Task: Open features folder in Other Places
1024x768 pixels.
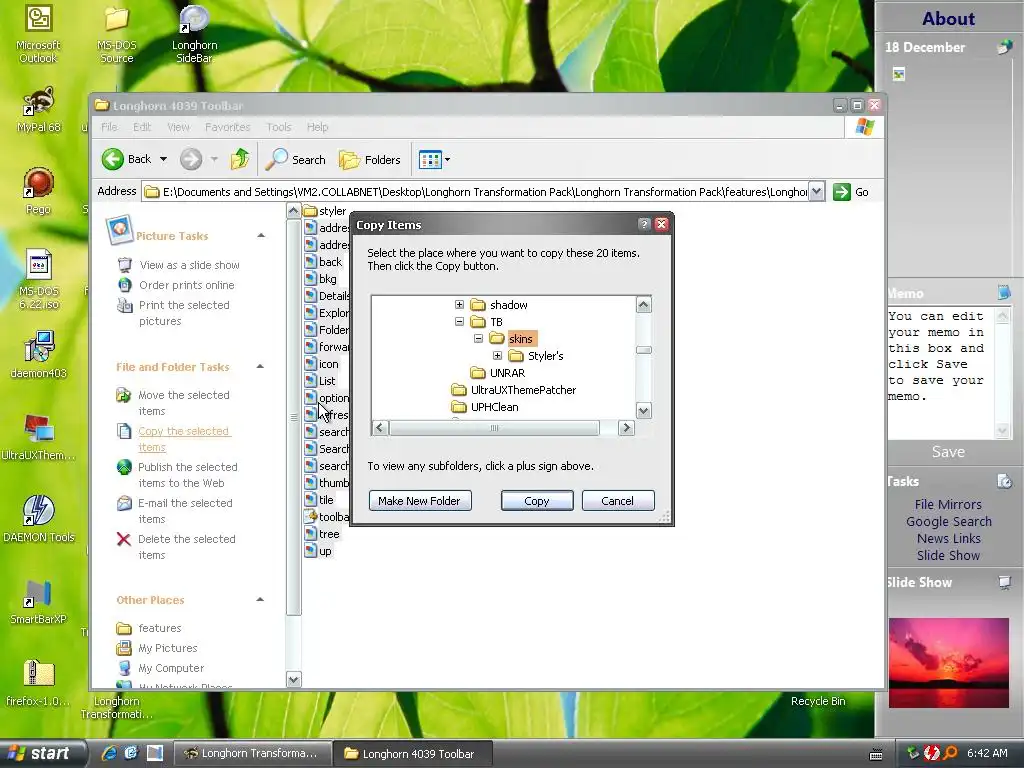Action: pyautogui.click(x=159, y=628)
